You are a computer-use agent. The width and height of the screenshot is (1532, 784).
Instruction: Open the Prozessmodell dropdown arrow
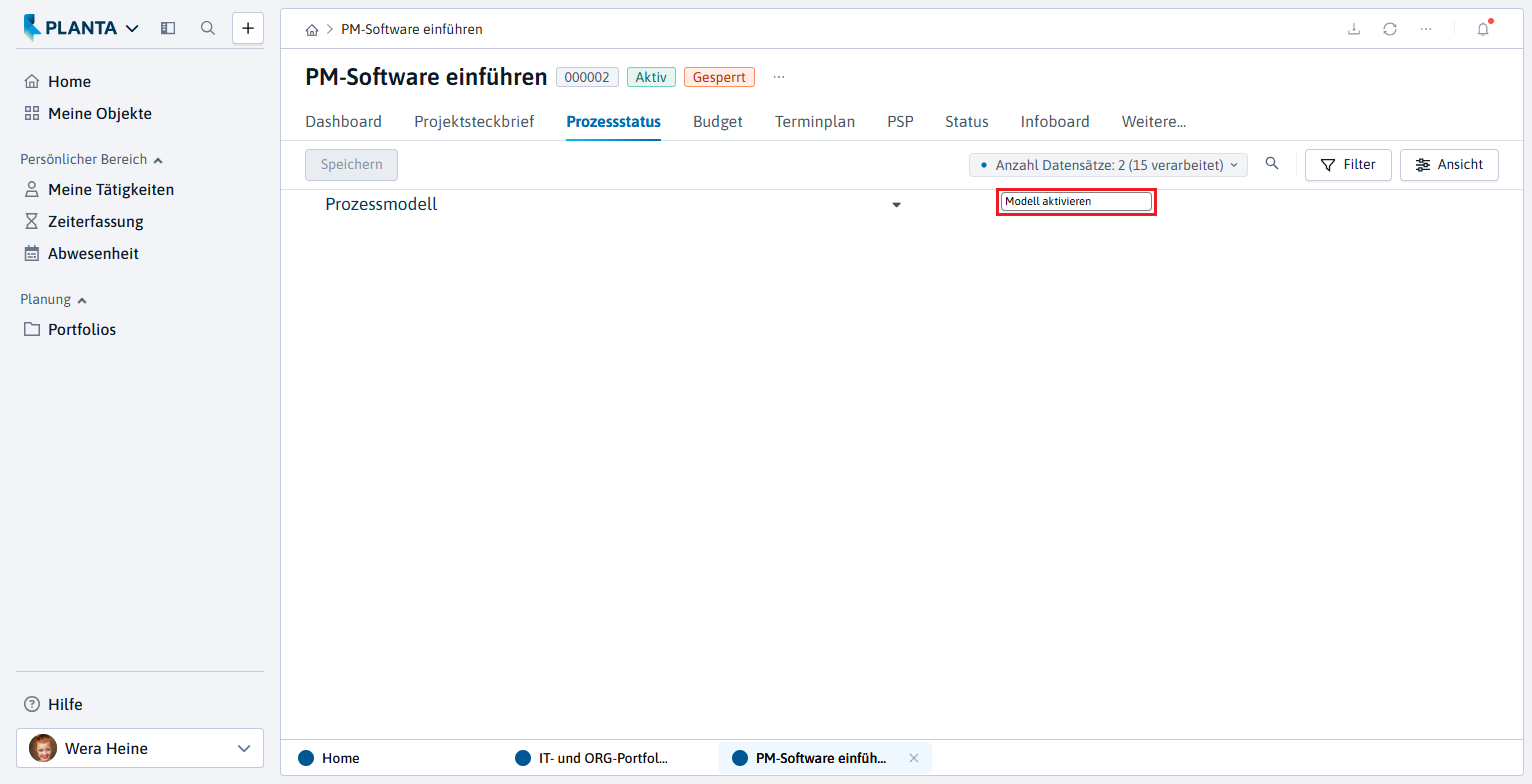(x=896, y=205)
